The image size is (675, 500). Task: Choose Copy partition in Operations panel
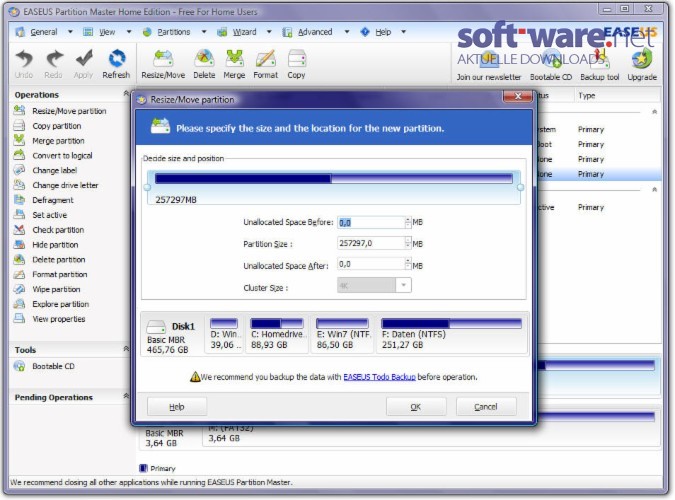tap(48, 126)
